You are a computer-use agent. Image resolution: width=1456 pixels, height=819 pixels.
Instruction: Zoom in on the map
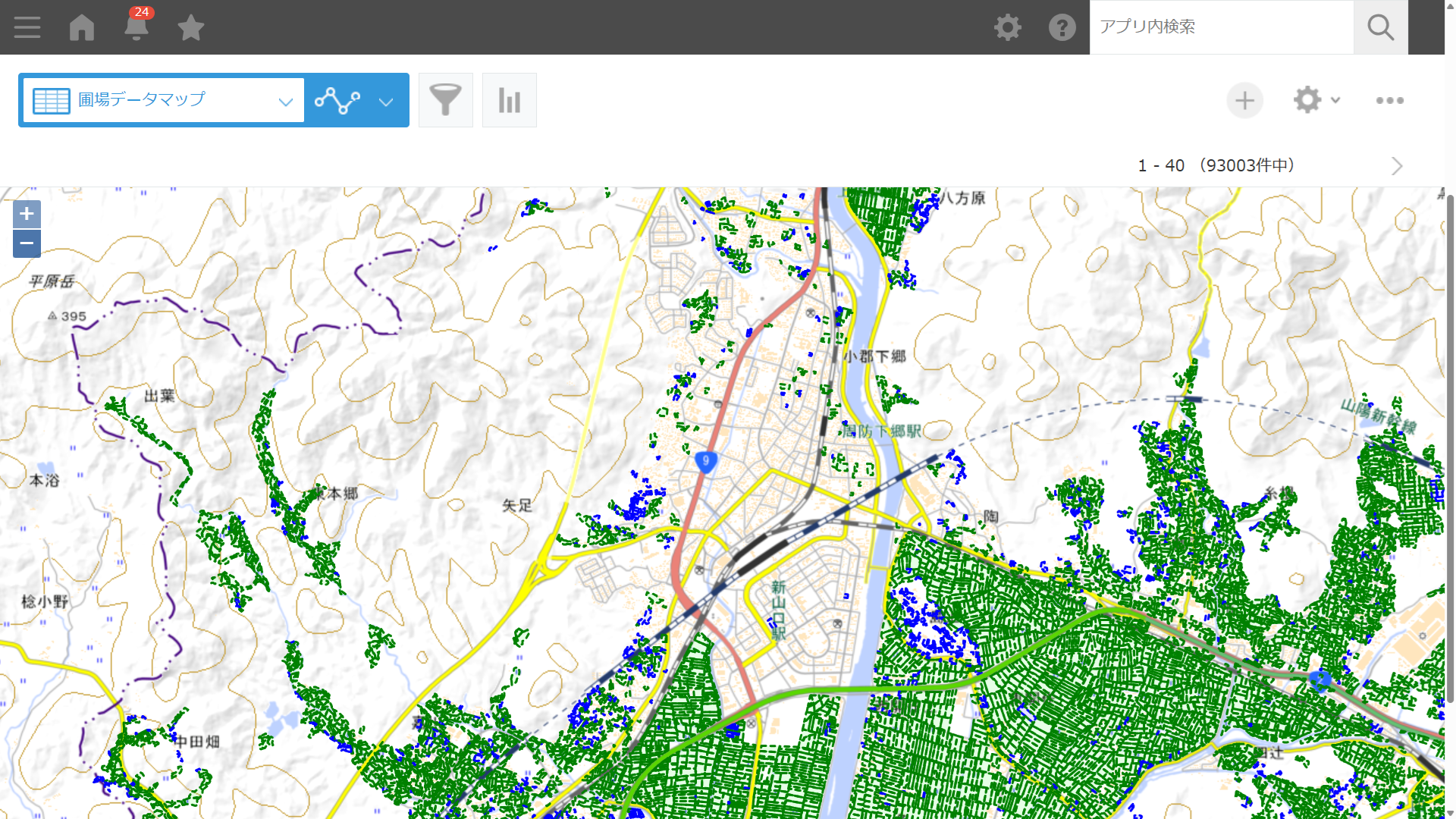tap(27, 214)
